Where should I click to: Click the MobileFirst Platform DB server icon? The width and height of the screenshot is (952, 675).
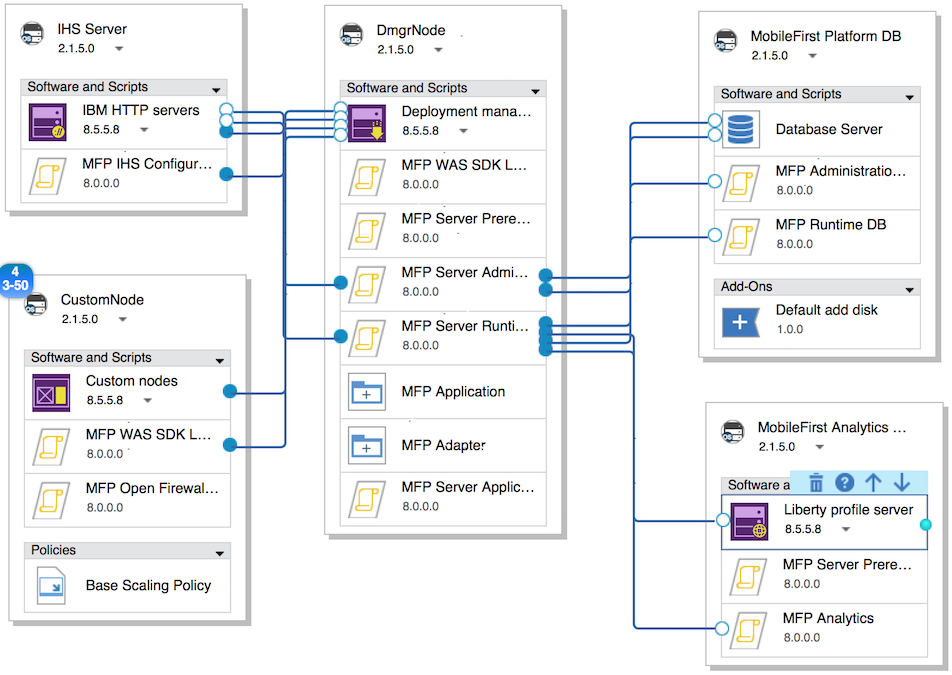[x=726, y=41]
